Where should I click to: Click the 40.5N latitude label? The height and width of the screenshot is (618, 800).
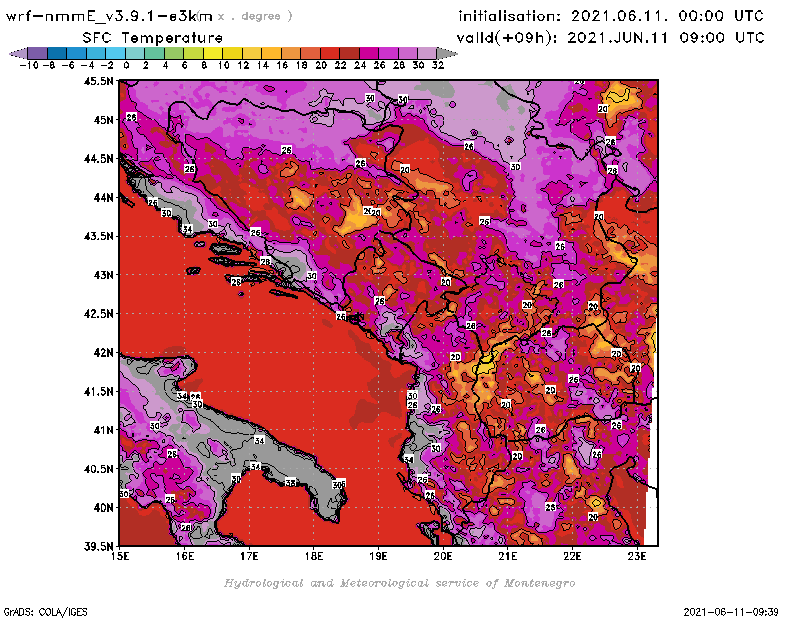tap(98, 468)
